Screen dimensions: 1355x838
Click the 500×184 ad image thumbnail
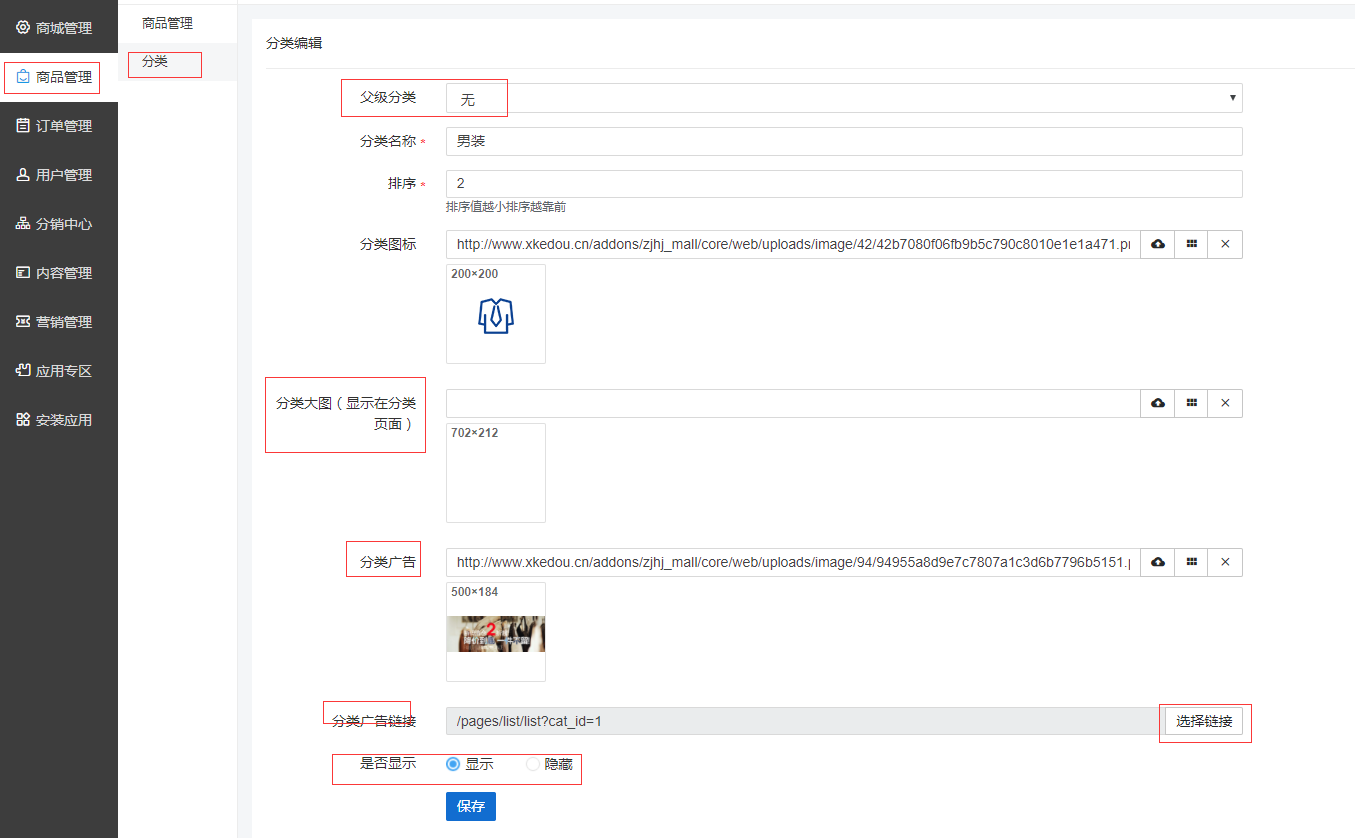(x=496, y=633)
